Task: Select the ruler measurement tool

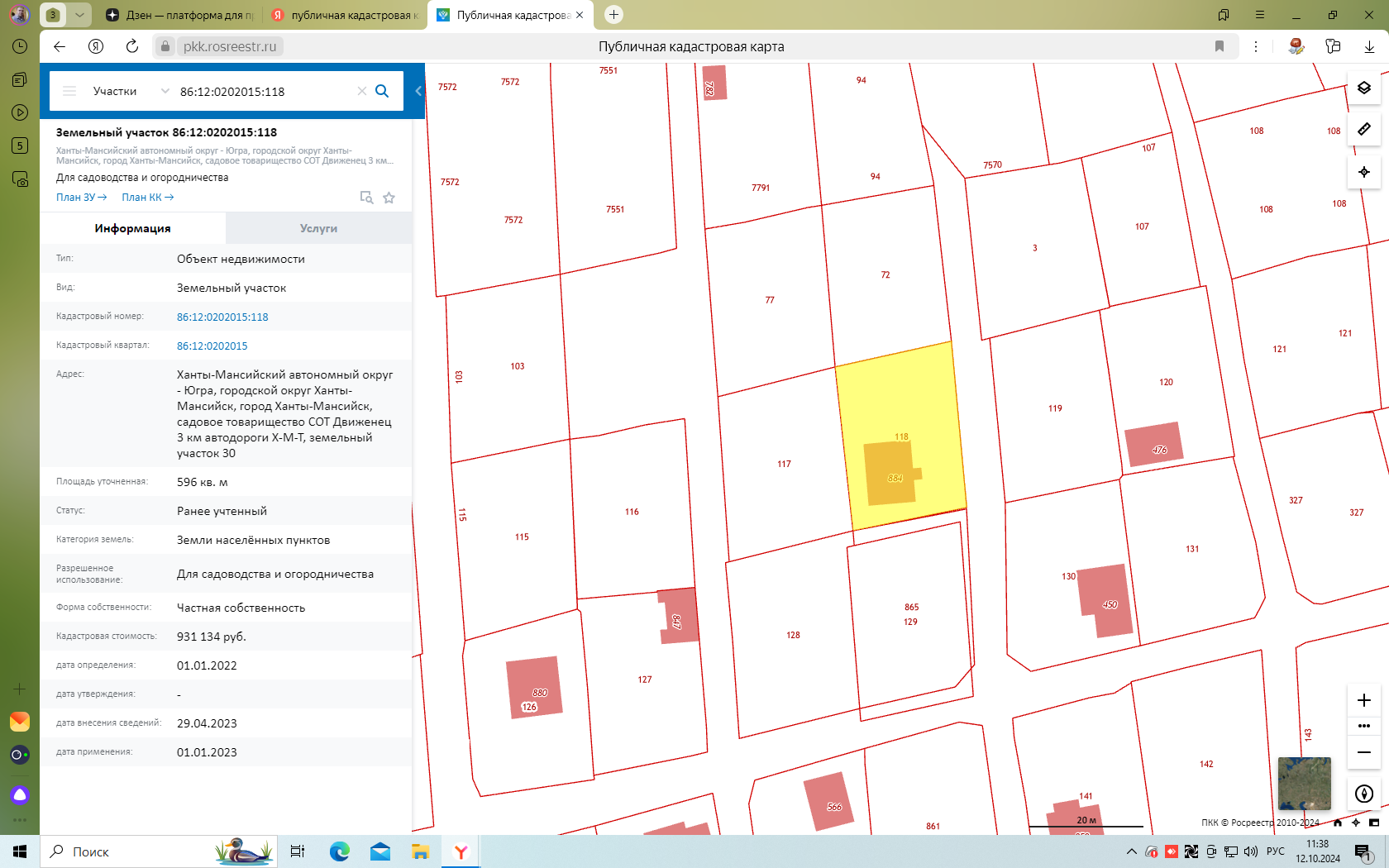Action: point(1364,129)
